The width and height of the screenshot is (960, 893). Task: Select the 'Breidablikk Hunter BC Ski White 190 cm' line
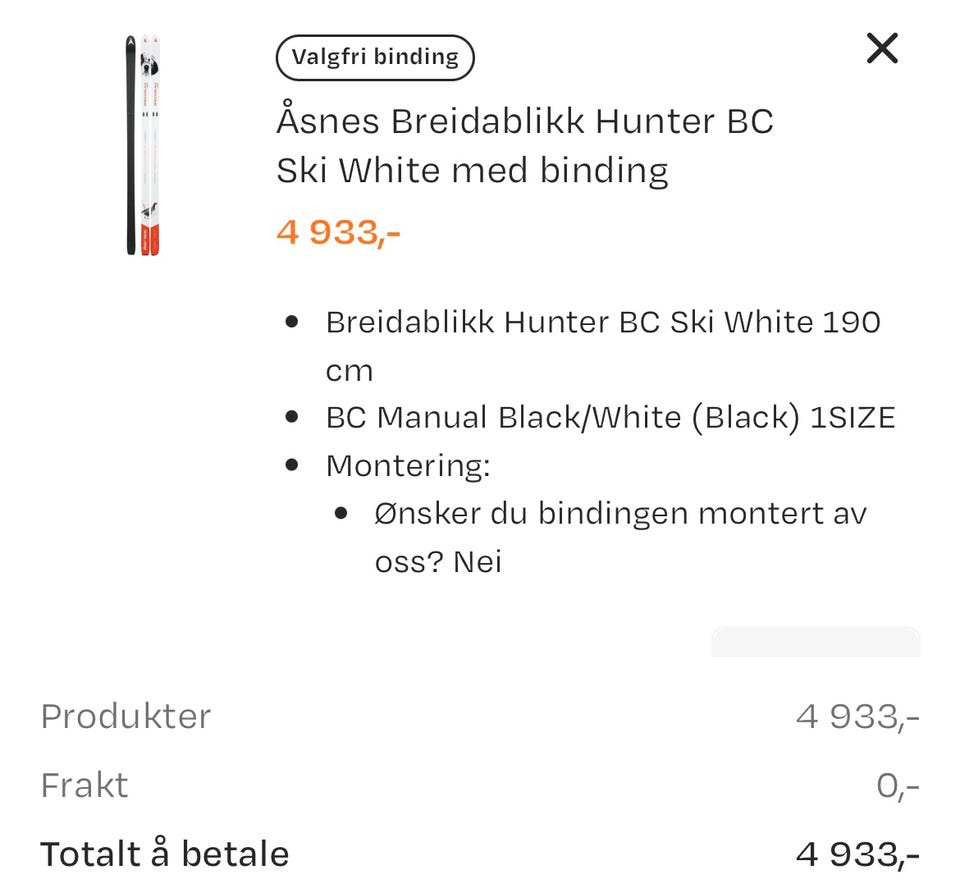pyautogui.click(x=602, y=323)
